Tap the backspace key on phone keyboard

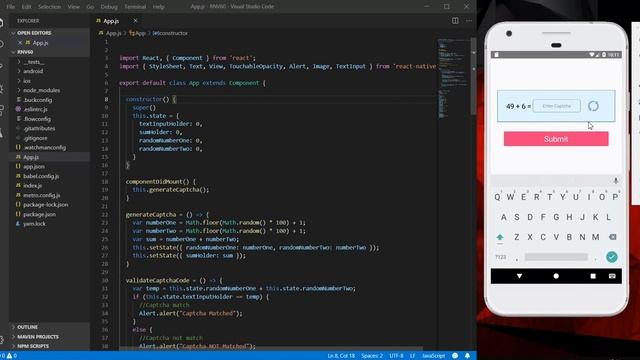612,237
